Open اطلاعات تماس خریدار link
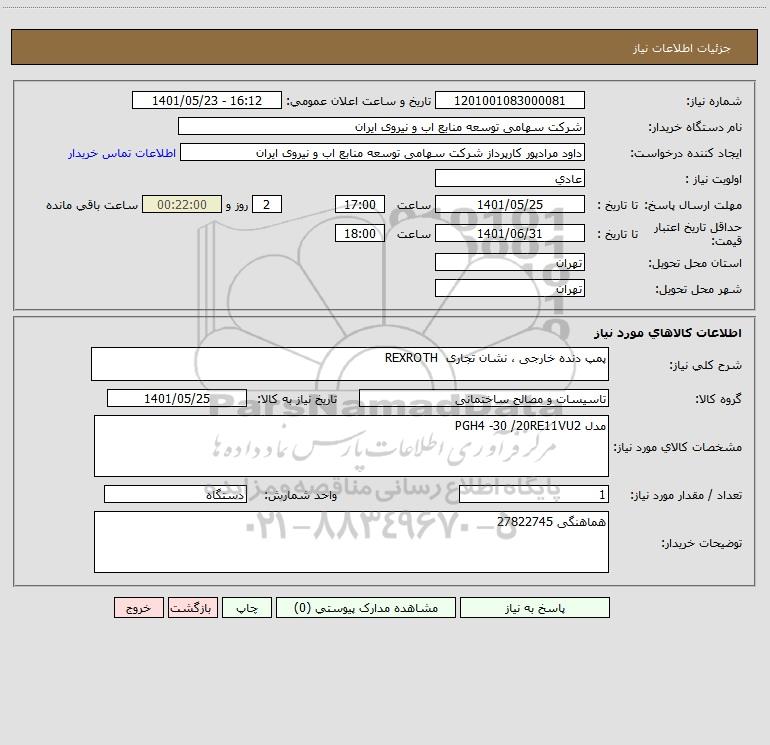The image size is (770, 745). 122,153
